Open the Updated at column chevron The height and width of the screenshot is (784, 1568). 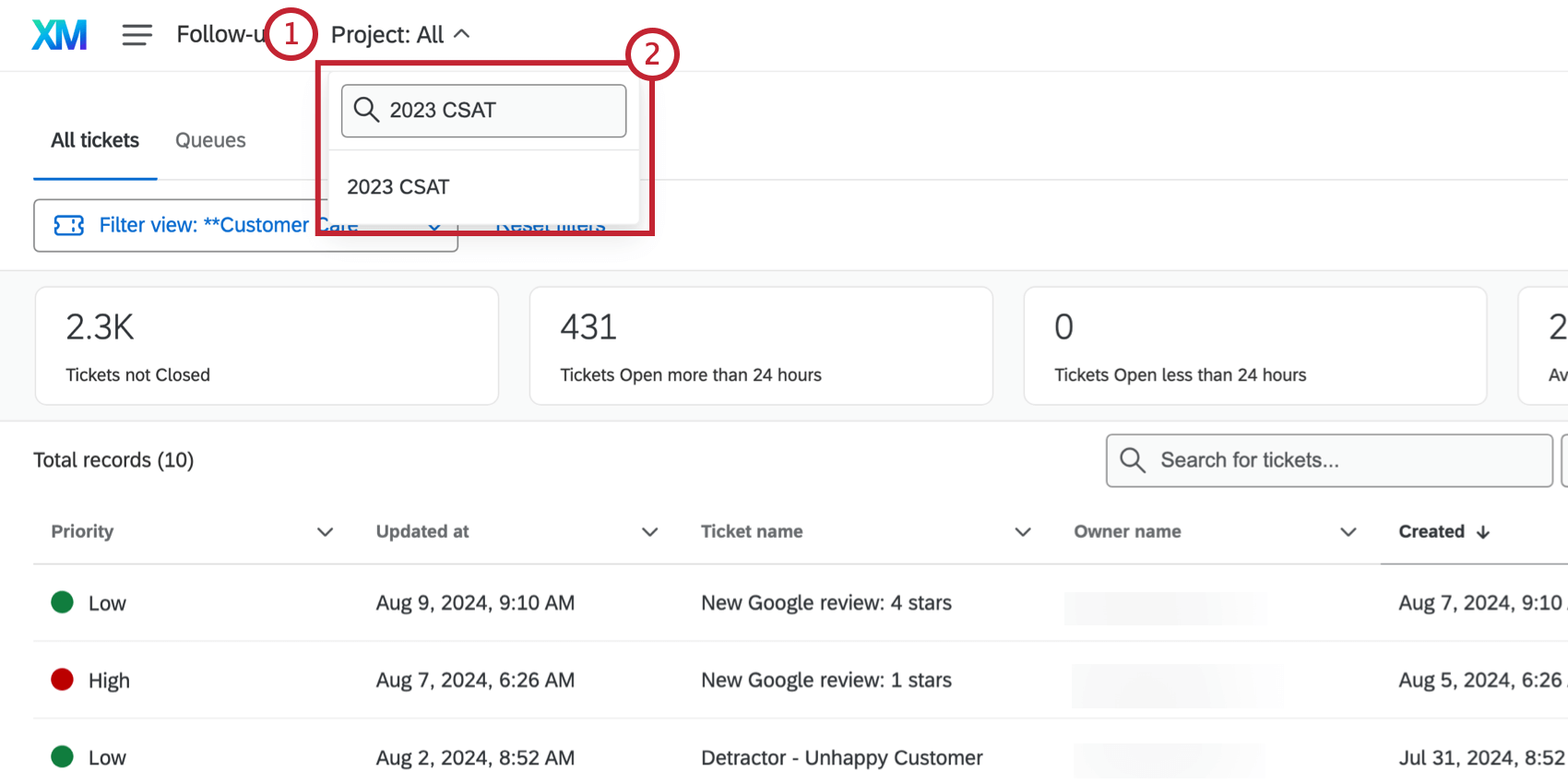[649, 532]
